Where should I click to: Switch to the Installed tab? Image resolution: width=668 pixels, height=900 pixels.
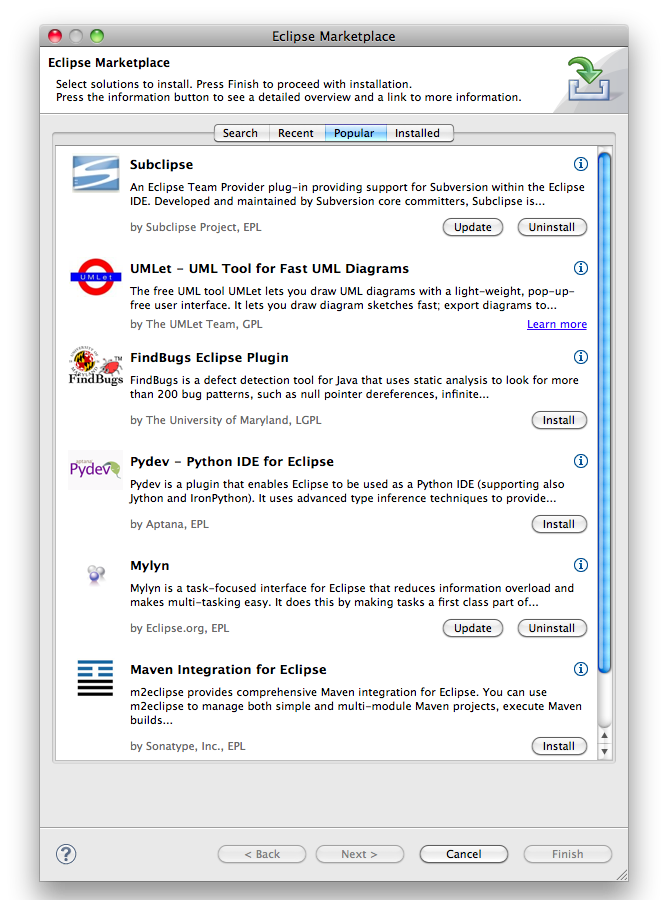tap(418, 133)
